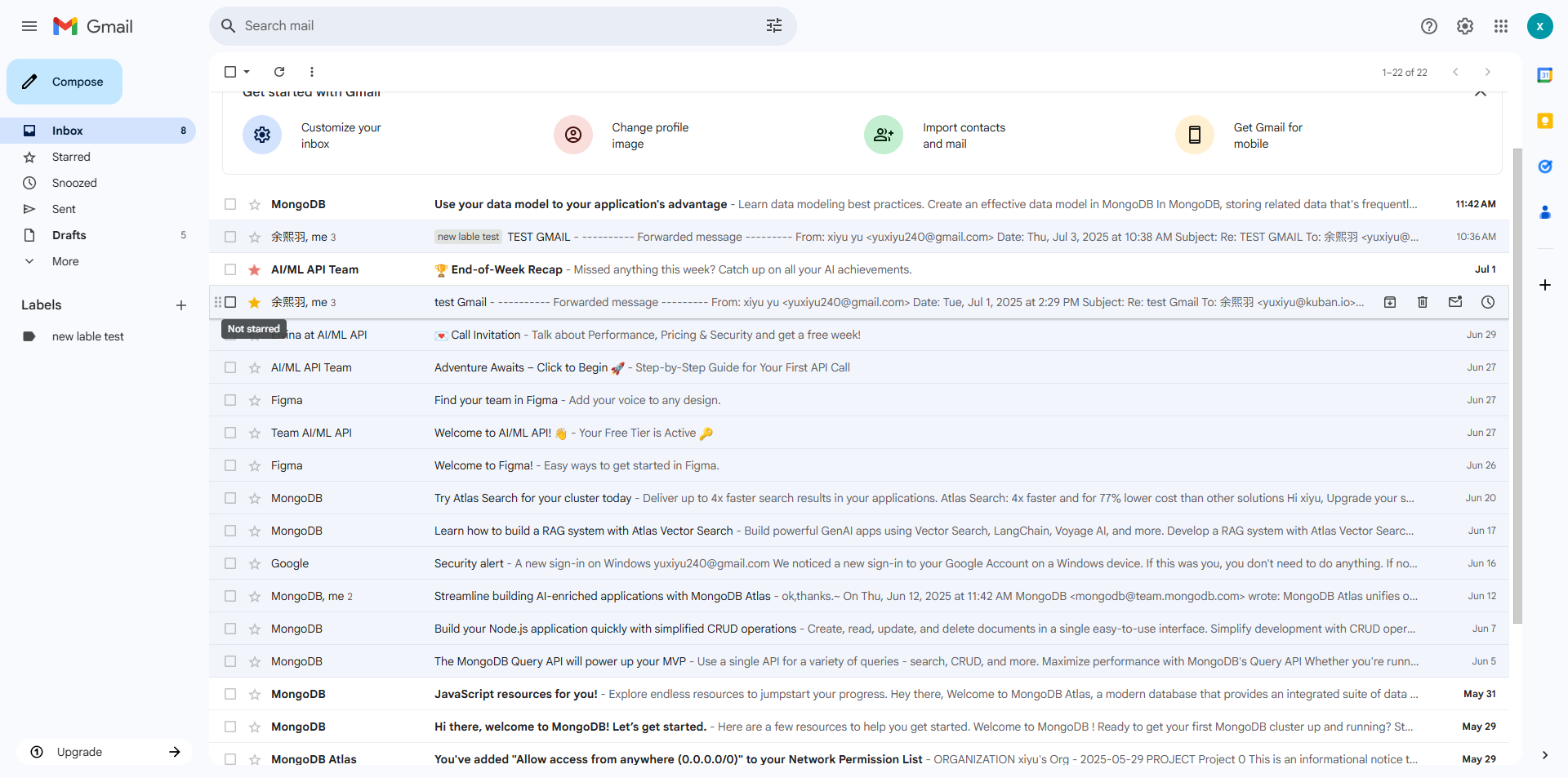This screenshot has width=1568, height=778.
Task: Tick checkbox for Google Security alert email
Action: (230, 563)
